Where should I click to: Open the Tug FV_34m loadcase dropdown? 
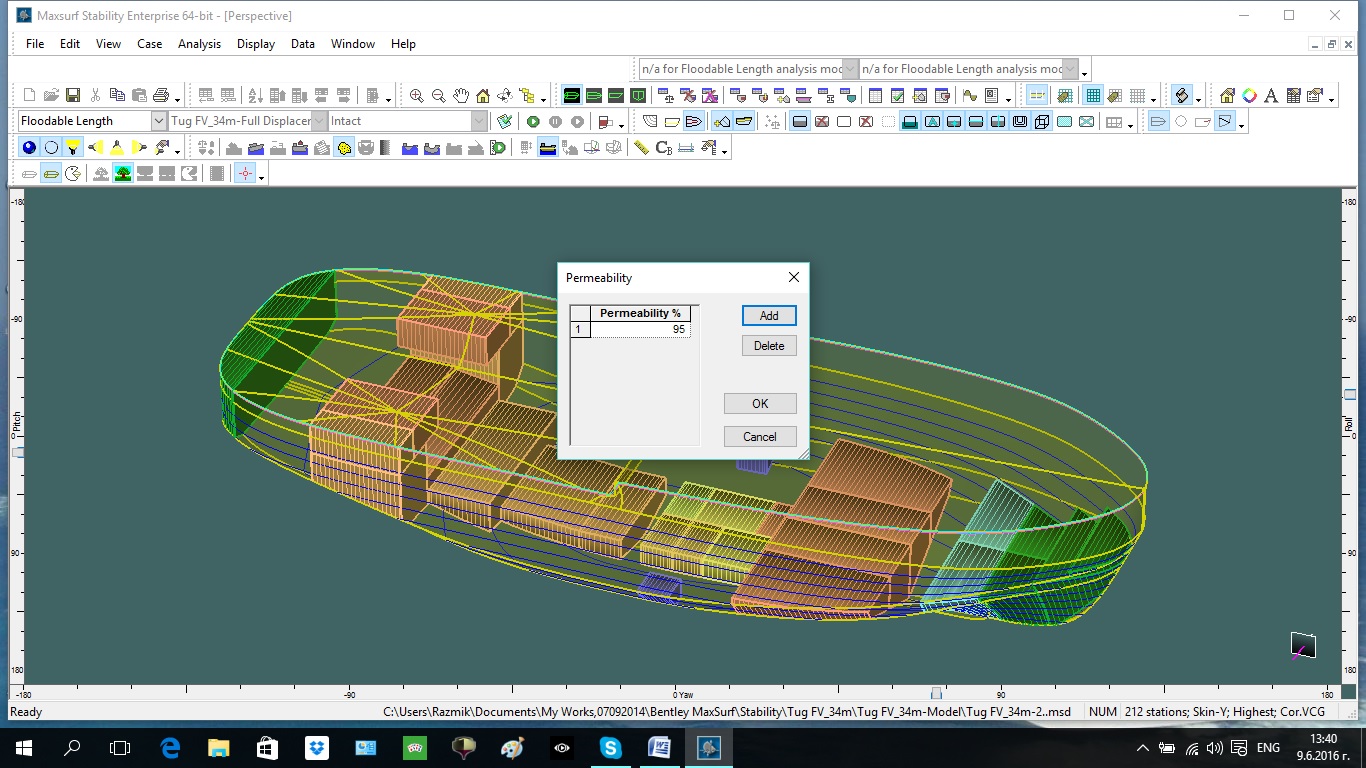[320, 121]
